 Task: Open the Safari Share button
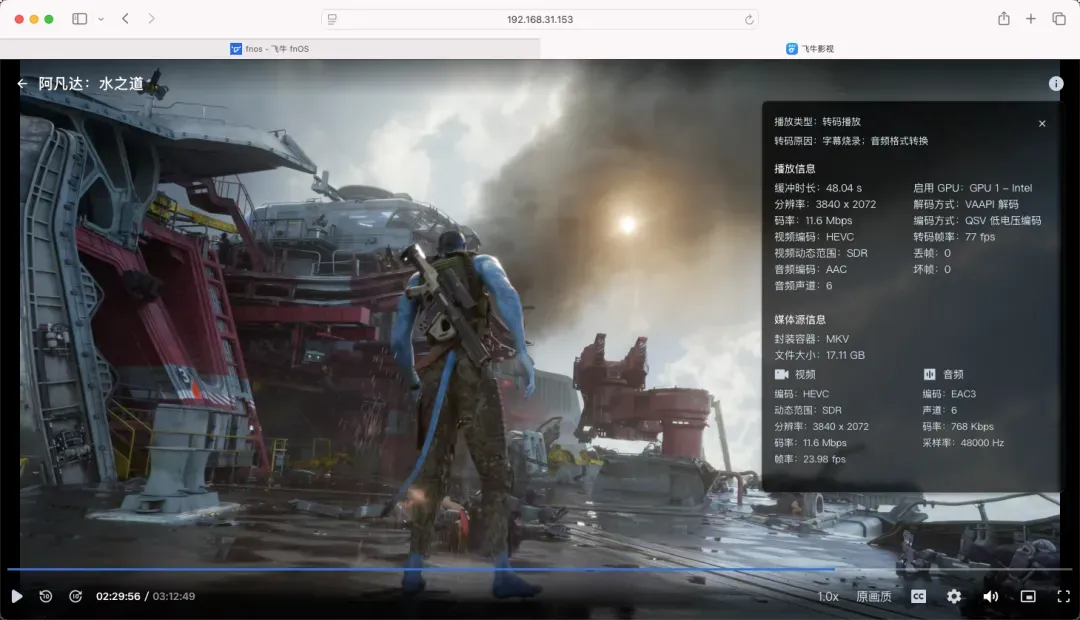pyautogui.click(x=1003, y=19)
